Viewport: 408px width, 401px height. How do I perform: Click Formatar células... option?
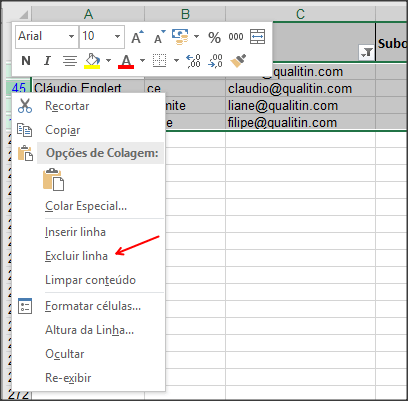click(x=93, y=306)
